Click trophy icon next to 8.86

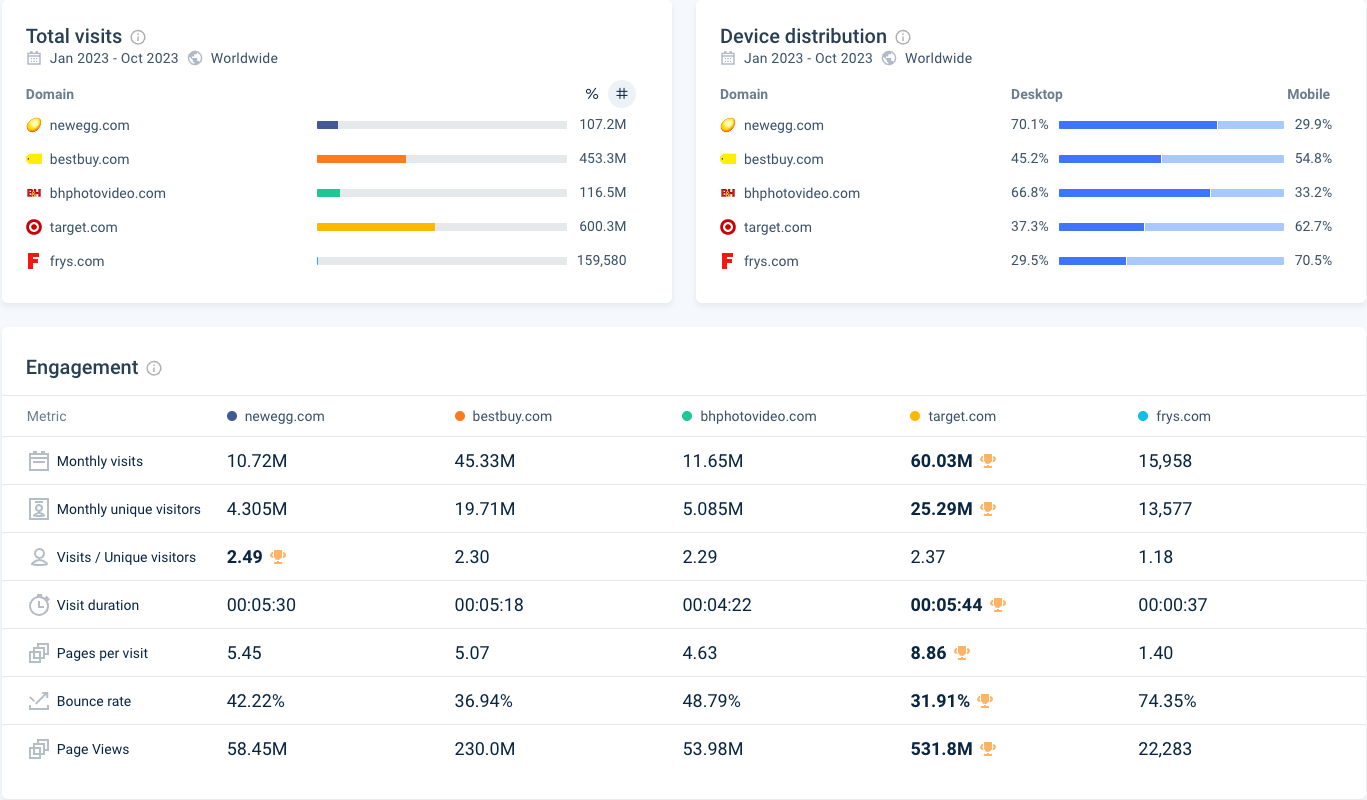click(x=962, y=653)
